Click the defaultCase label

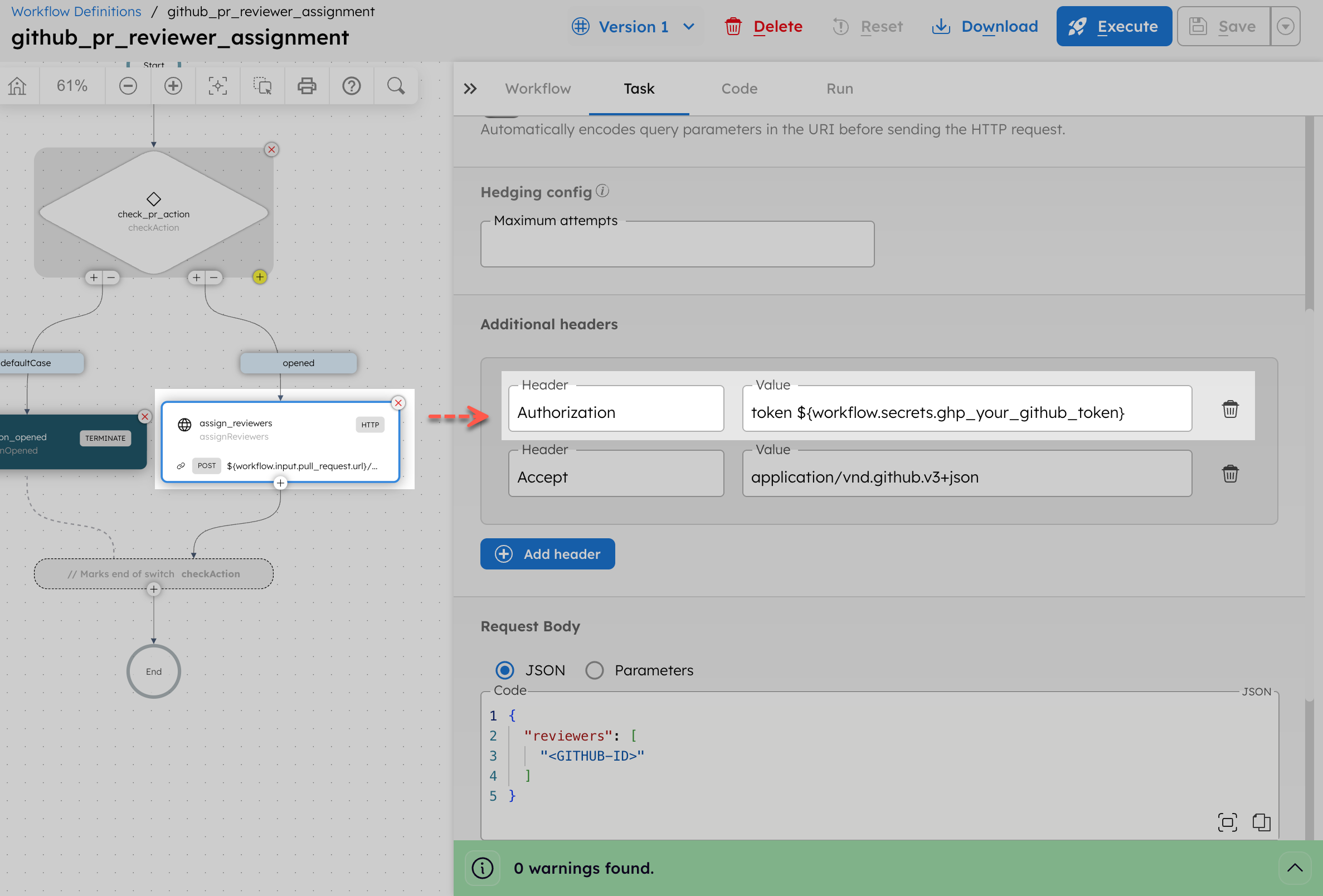(42, 363)
